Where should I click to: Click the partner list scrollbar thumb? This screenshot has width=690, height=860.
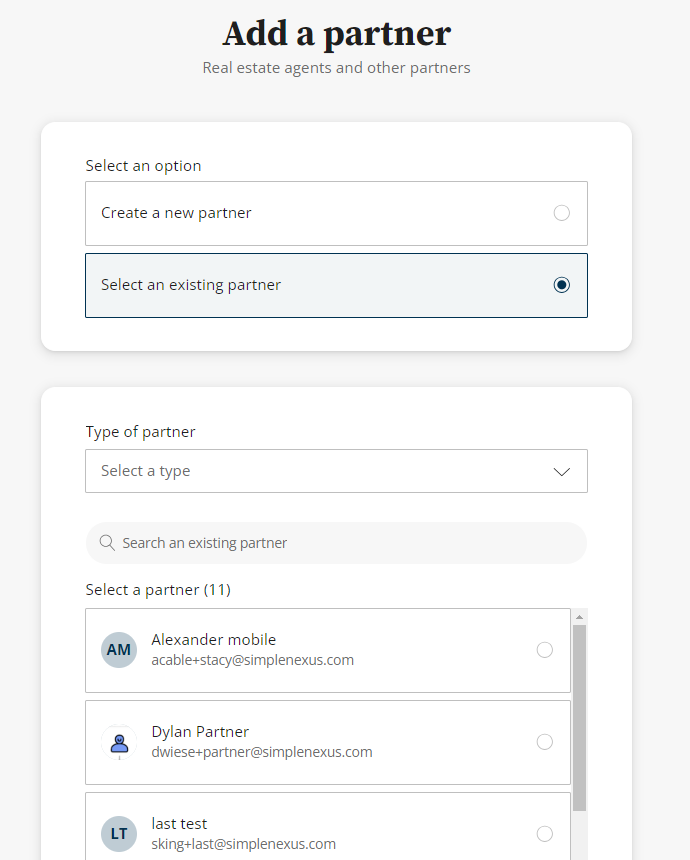click(579, 715)
